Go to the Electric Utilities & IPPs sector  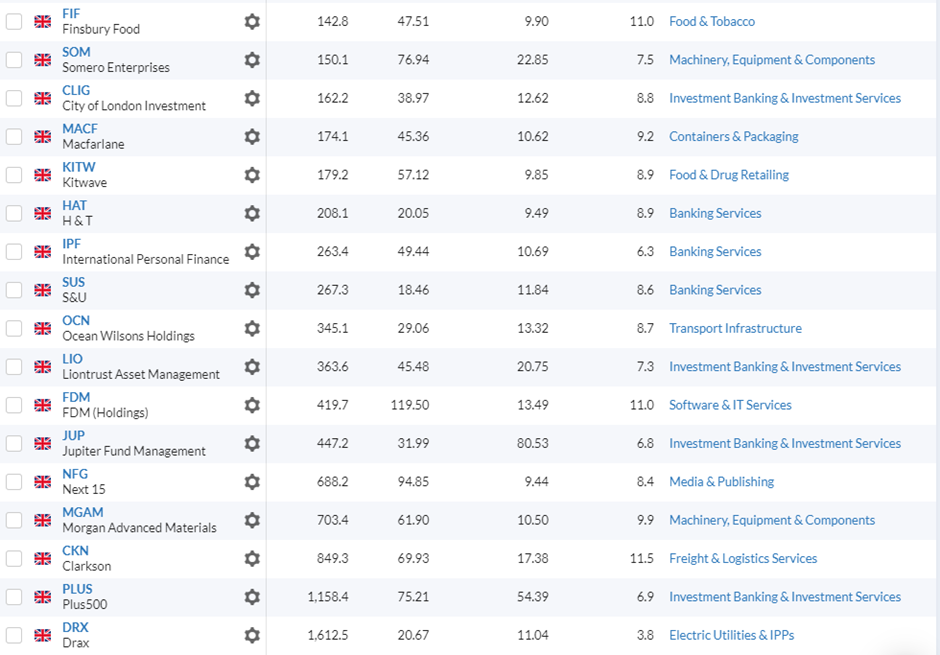pos(731,635)
